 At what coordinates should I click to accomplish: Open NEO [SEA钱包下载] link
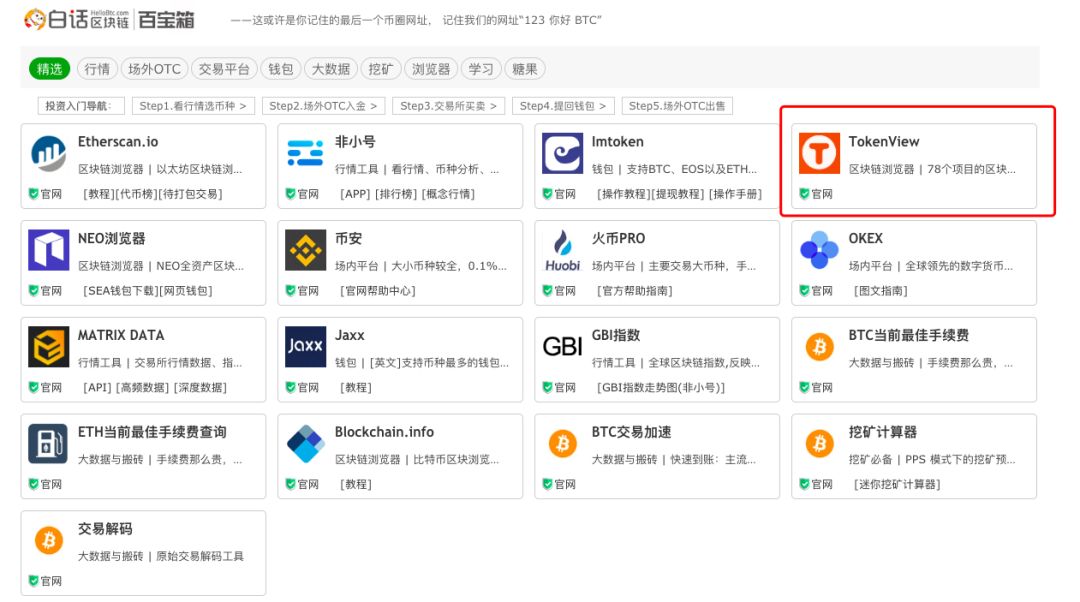[121, 291]
